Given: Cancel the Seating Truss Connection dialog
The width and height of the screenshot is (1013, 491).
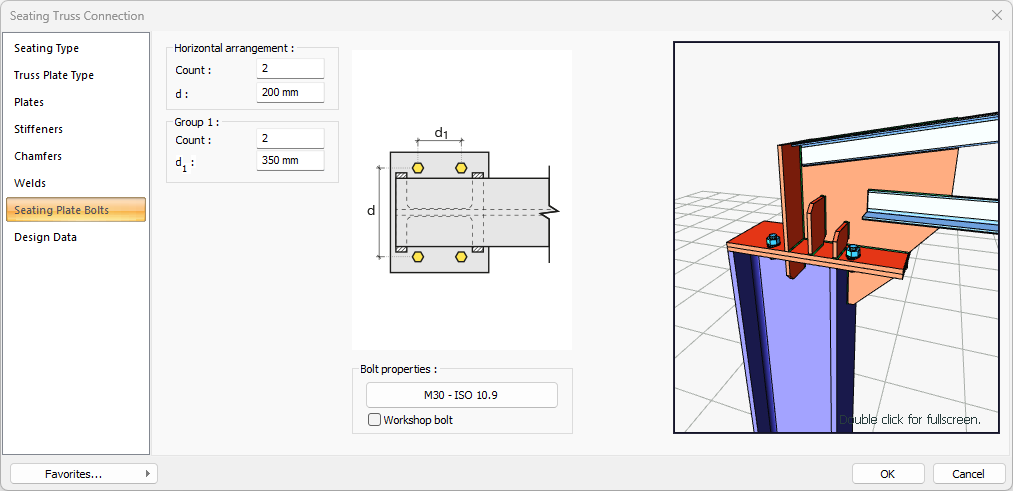Looking at the screenshot, I should click(968, 474).
